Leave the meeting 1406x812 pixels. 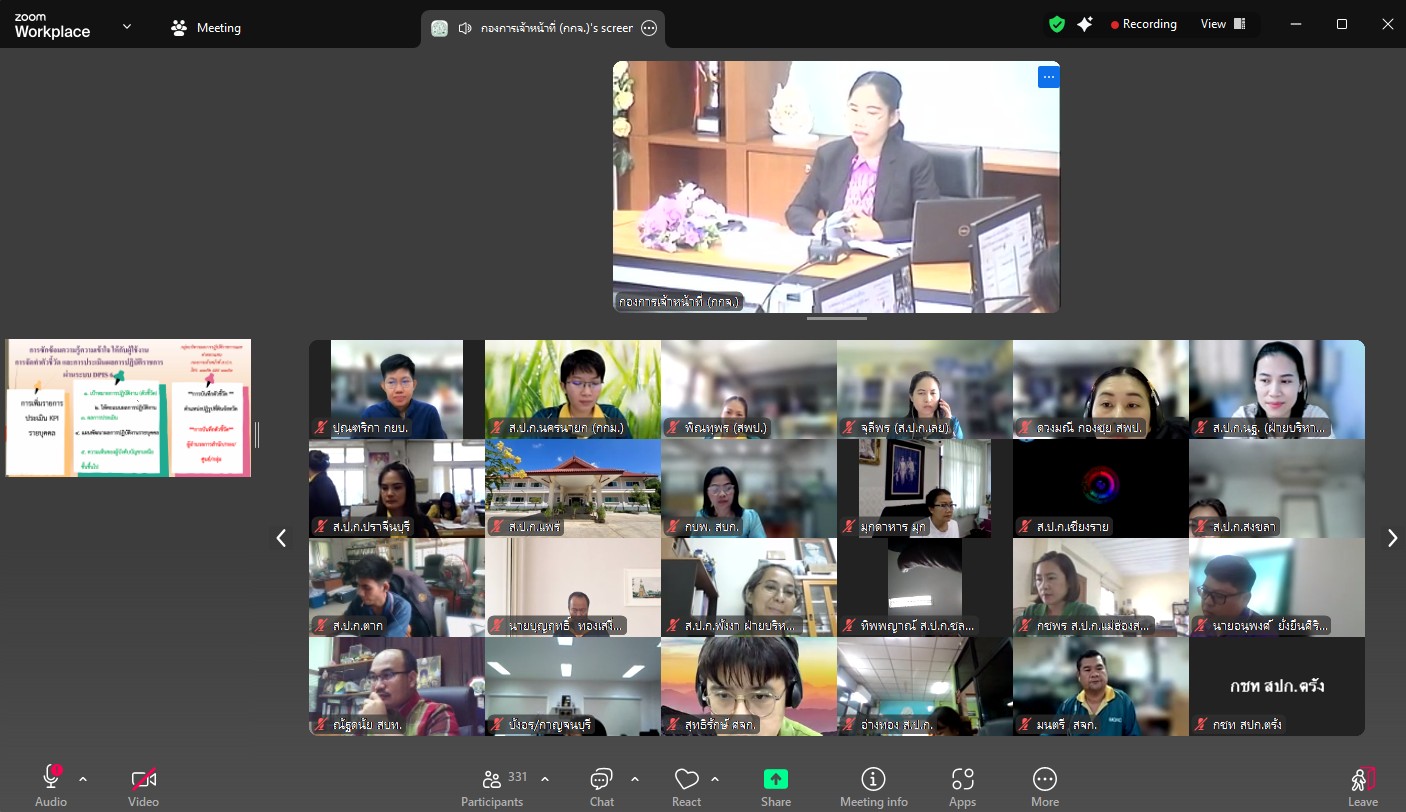pyautogui.click(x=1362, y=786)
